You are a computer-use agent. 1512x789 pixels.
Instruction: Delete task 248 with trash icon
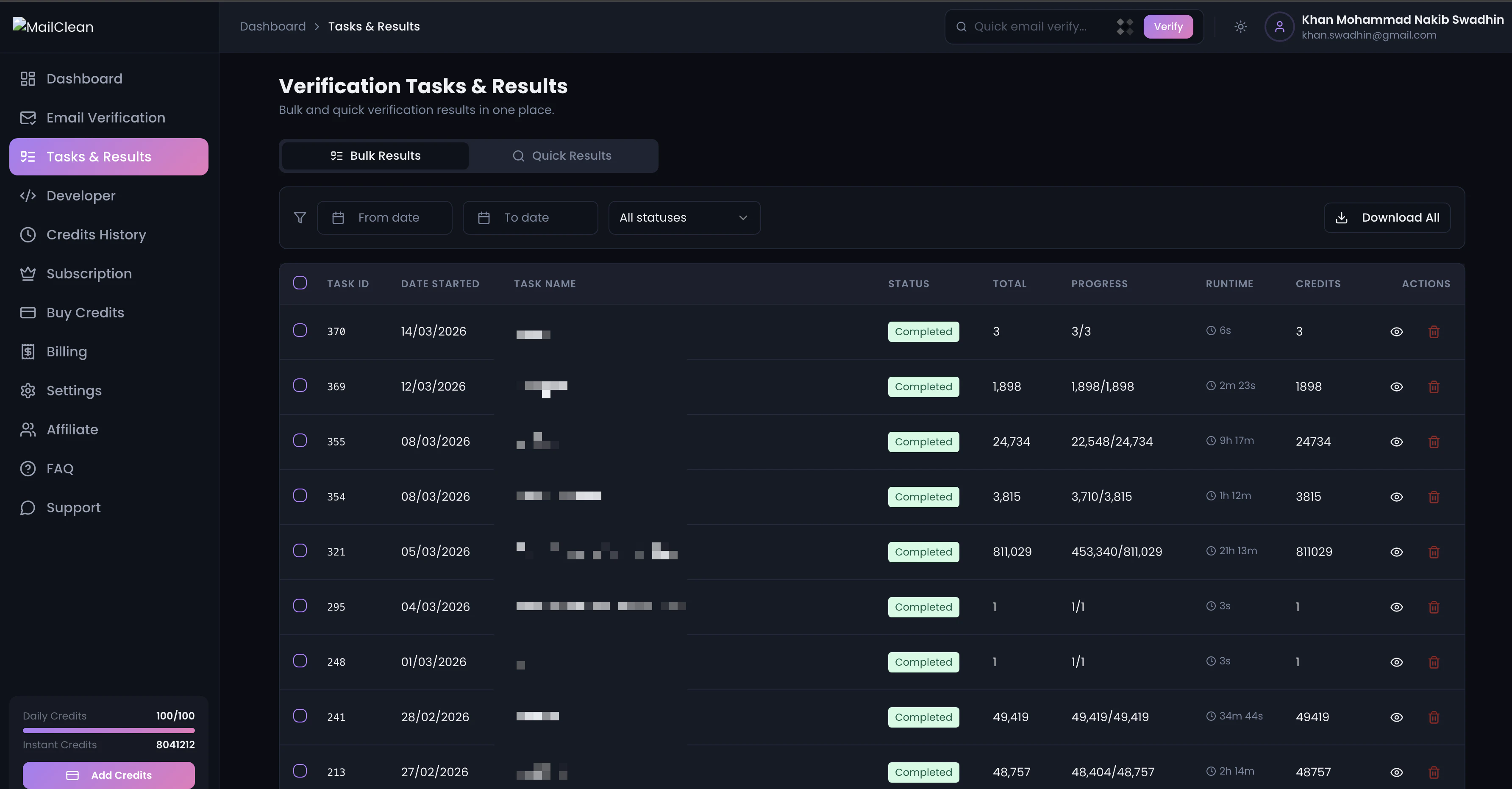[1433, 662]
